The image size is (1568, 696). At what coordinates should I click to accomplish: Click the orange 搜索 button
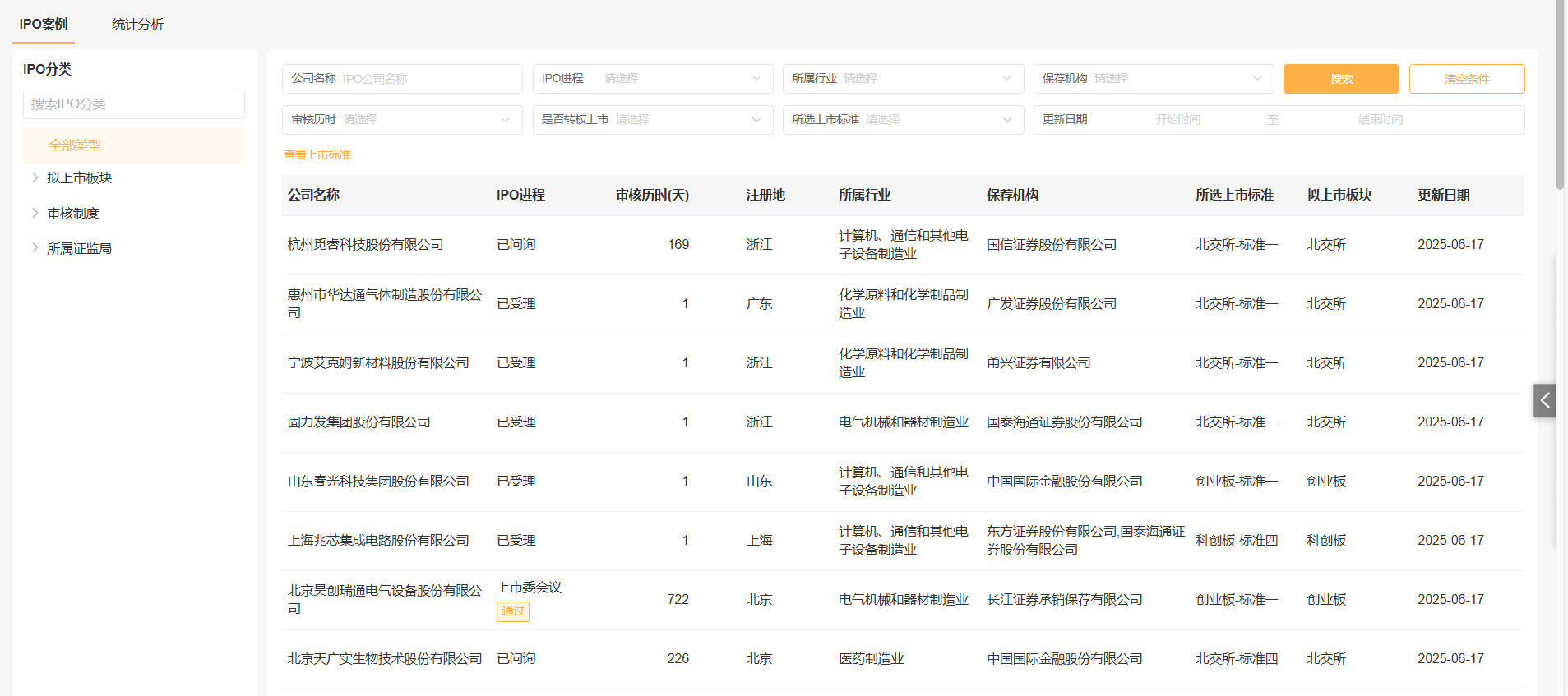1341,79
